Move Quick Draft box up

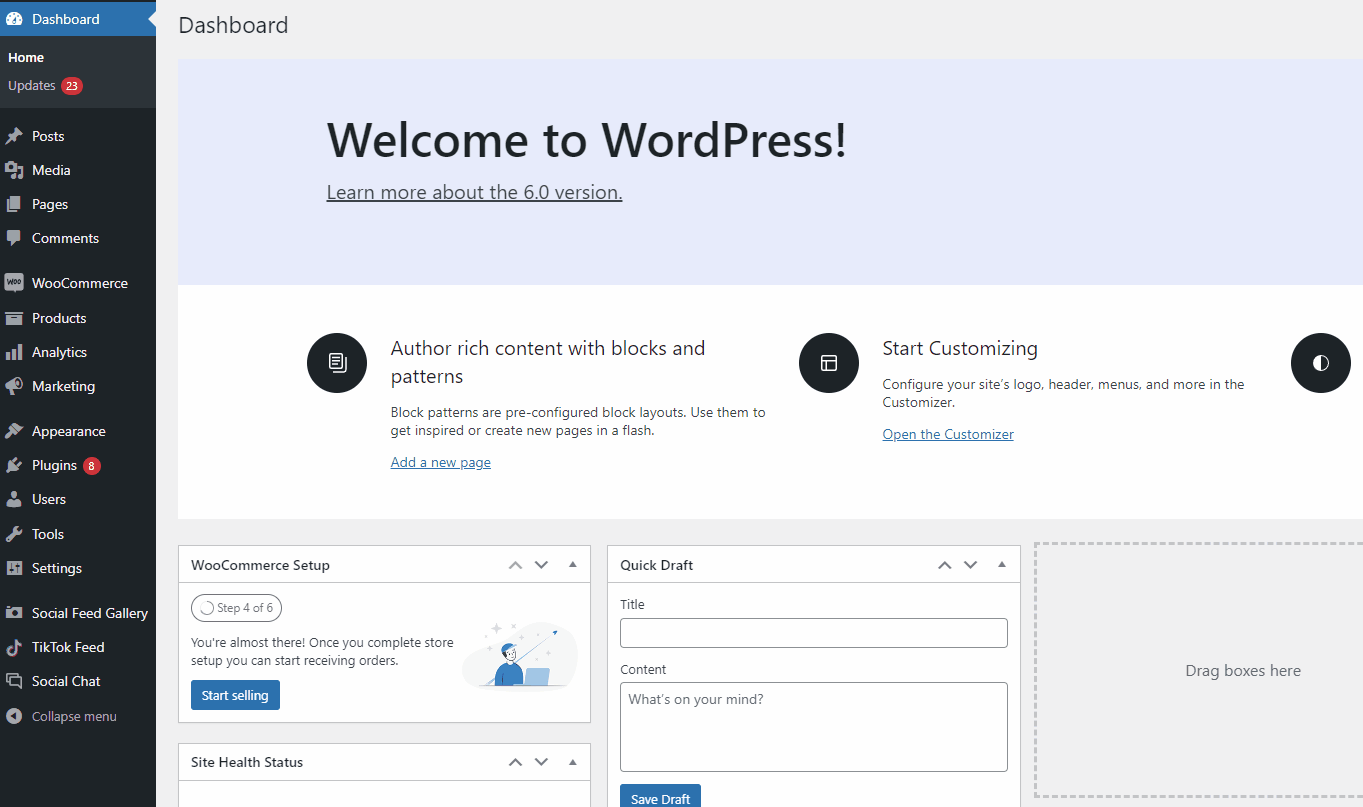point(944,565)
